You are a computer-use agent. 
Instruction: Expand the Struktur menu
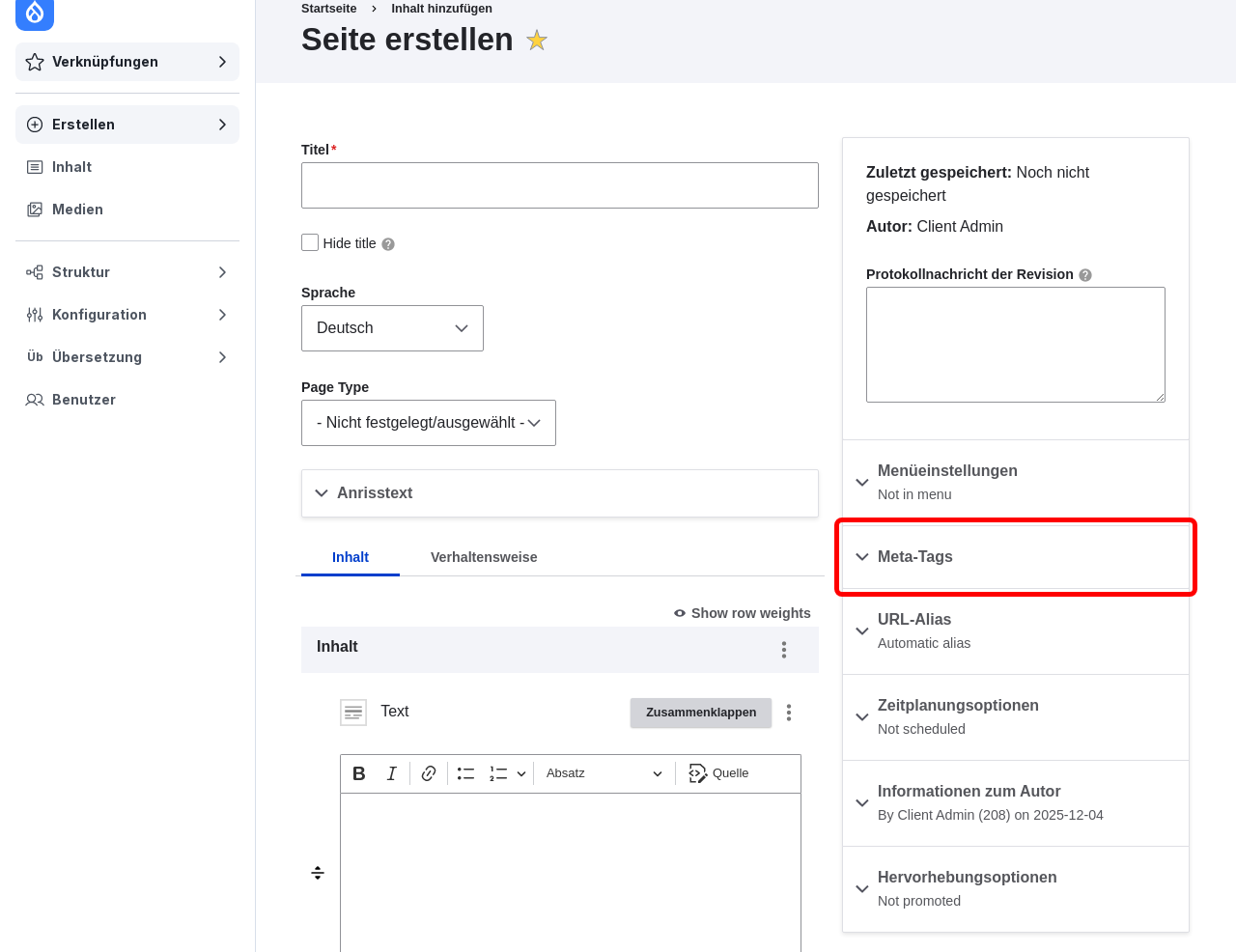pyautogui.click(x=127, y=272)
